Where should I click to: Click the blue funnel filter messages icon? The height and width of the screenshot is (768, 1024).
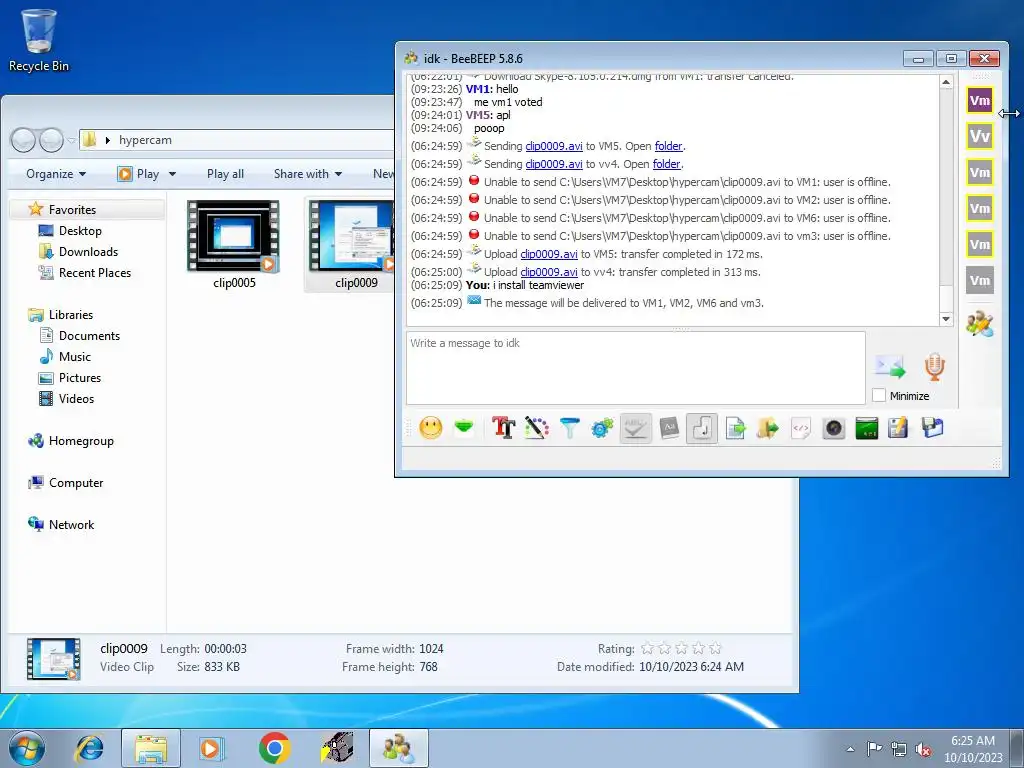coord(569,428)
